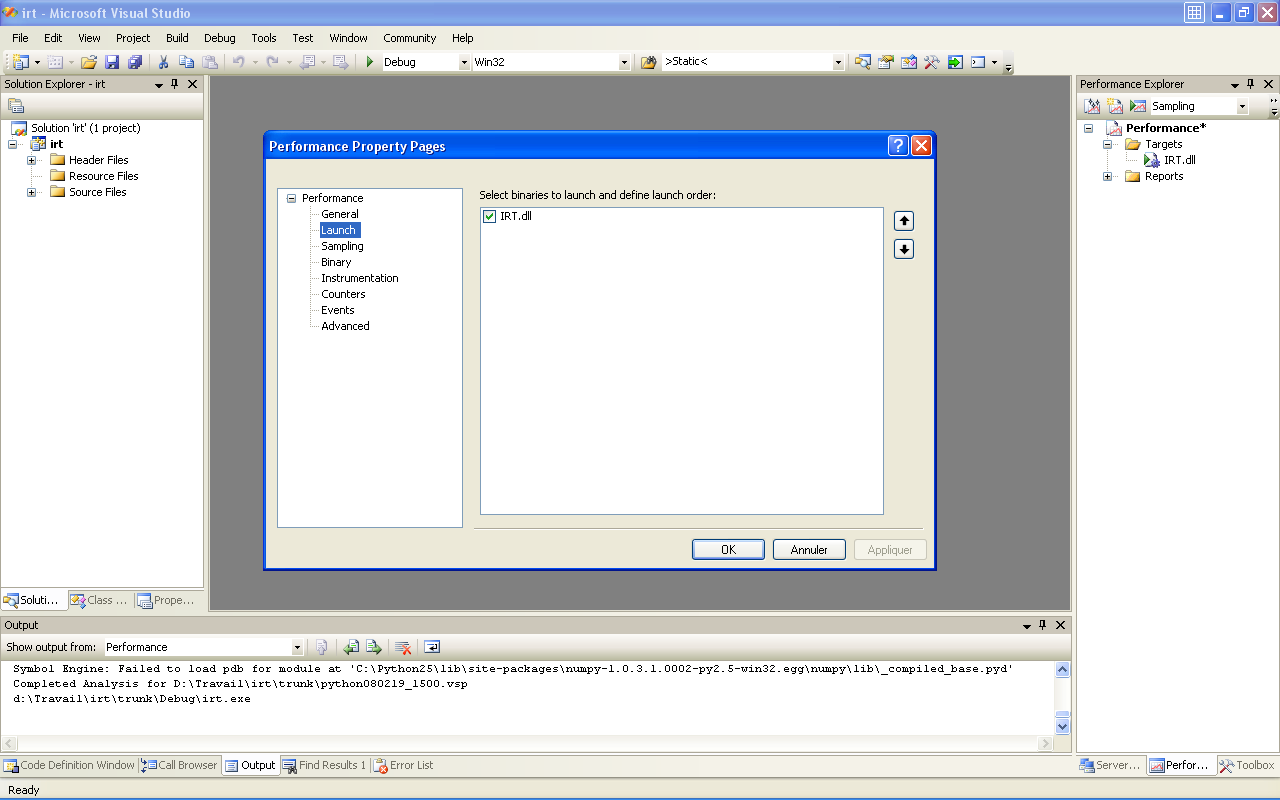Toggle auto-hide pin on Output panel
This screenshot has width=1280, height=800.
point(1043,625)
